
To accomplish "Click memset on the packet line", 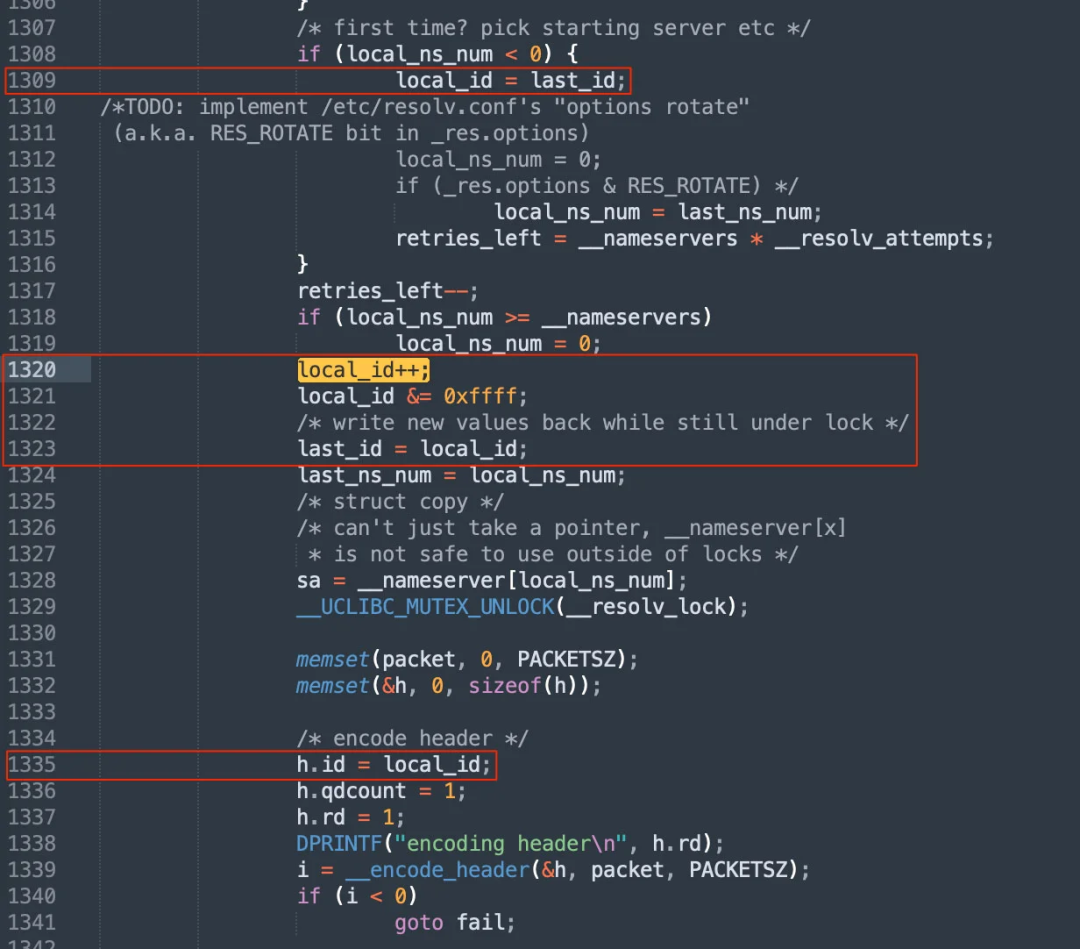I will [x=332, y=660].
